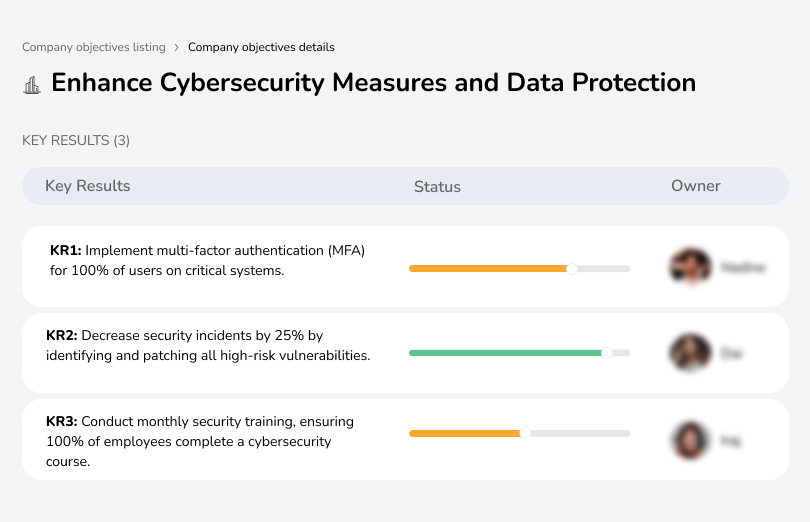
Task: Click the breadcrumb chevron separator
Action: [x=177, y=48]
